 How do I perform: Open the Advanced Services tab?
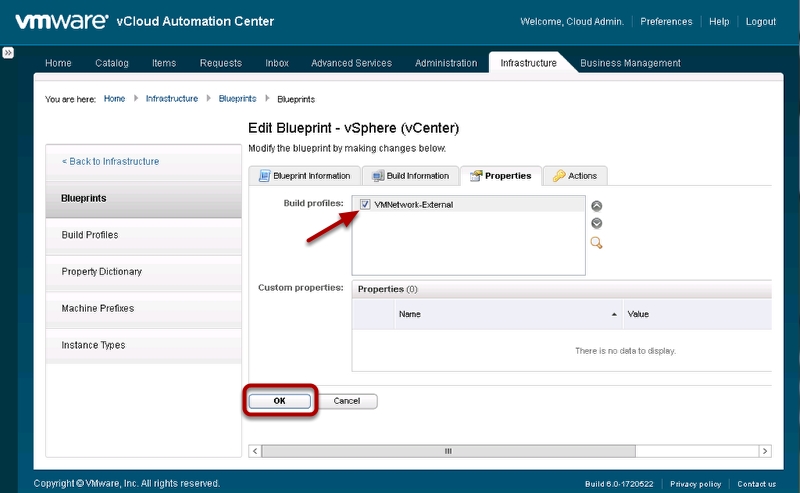click(x=352, y=63)
